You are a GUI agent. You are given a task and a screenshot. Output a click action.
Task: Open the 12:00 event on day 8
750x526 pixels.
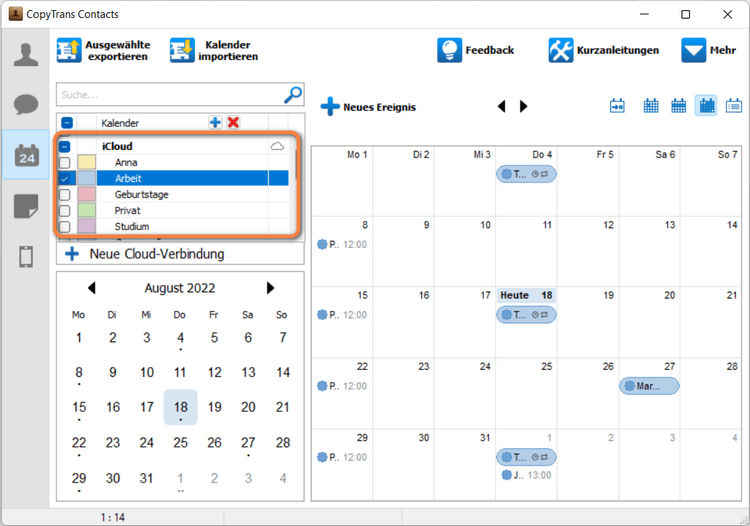coord(342,244)
